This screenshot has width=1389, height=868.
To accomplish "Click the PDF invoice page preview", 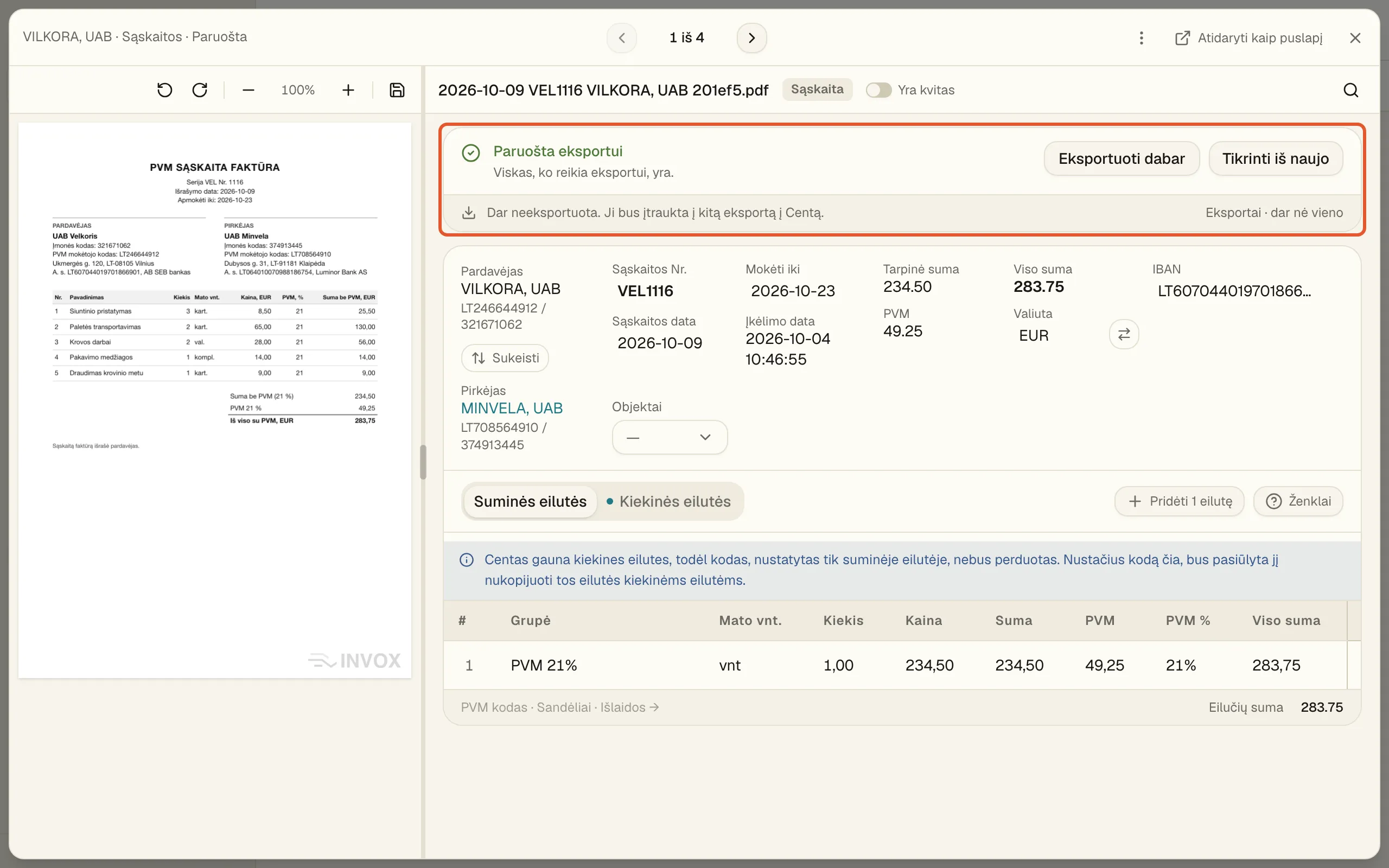I will point(215,400).
